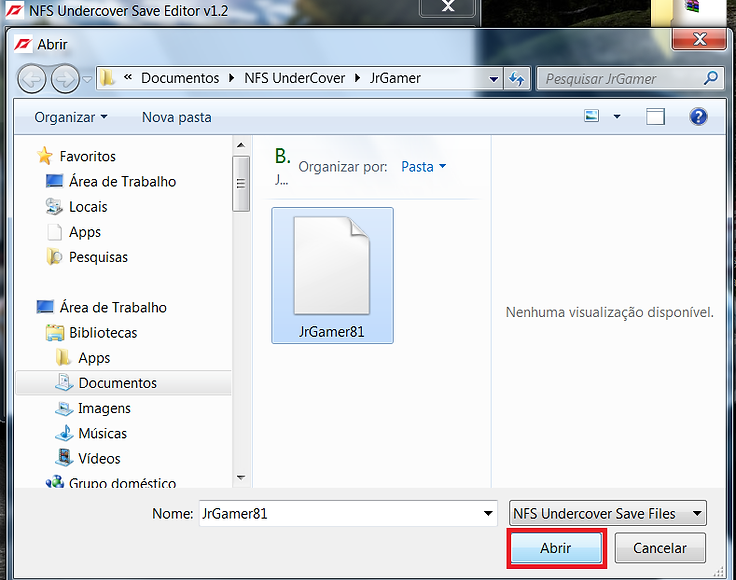Screen dimensions: 736x580
Task: Click the Documentos library icon
Action: pos(64,382)
